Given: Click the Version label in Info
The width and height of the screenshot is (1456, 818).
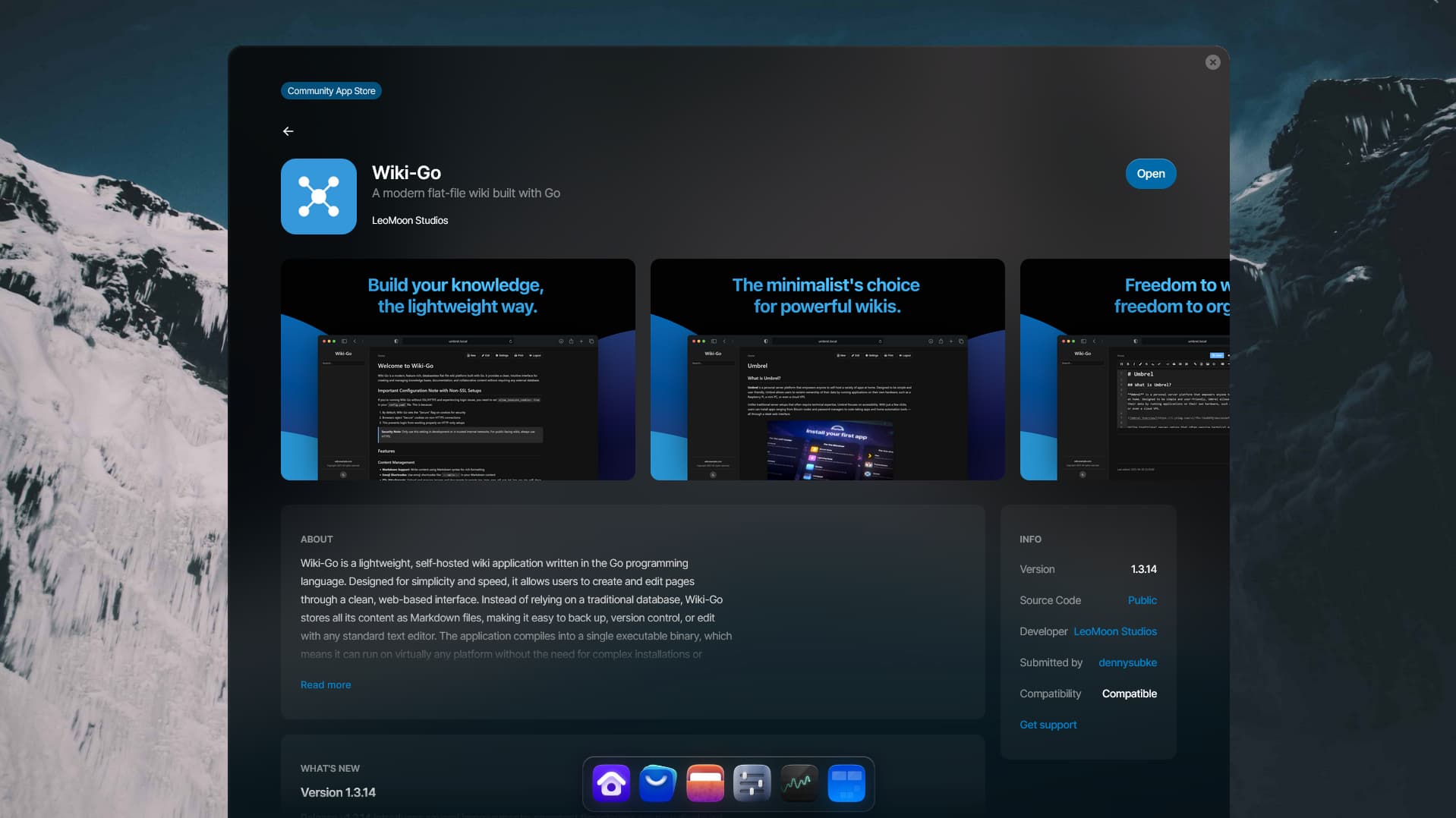Looking at the screenshot, I should [x=1037, y=569].
